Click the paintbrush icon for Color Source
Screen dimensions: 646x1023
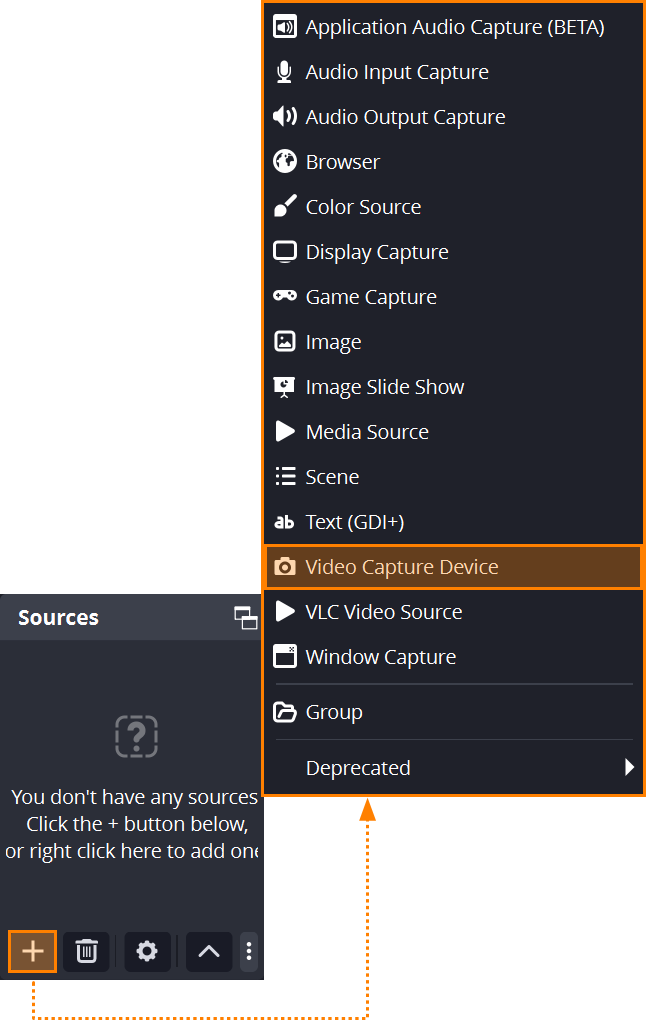pos(285,206)
